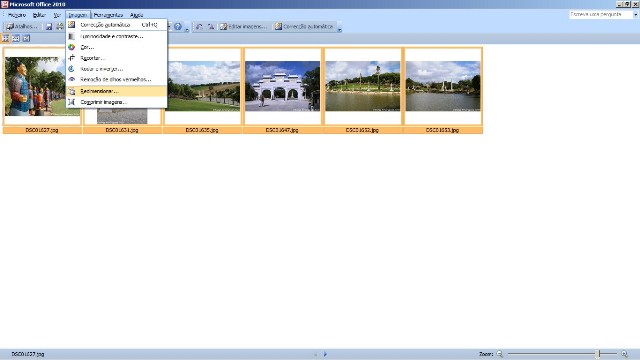This screenshot has width=640, height=360.
Task: Open dropdown arrow of help question box
Action: [x=636, y=14]
